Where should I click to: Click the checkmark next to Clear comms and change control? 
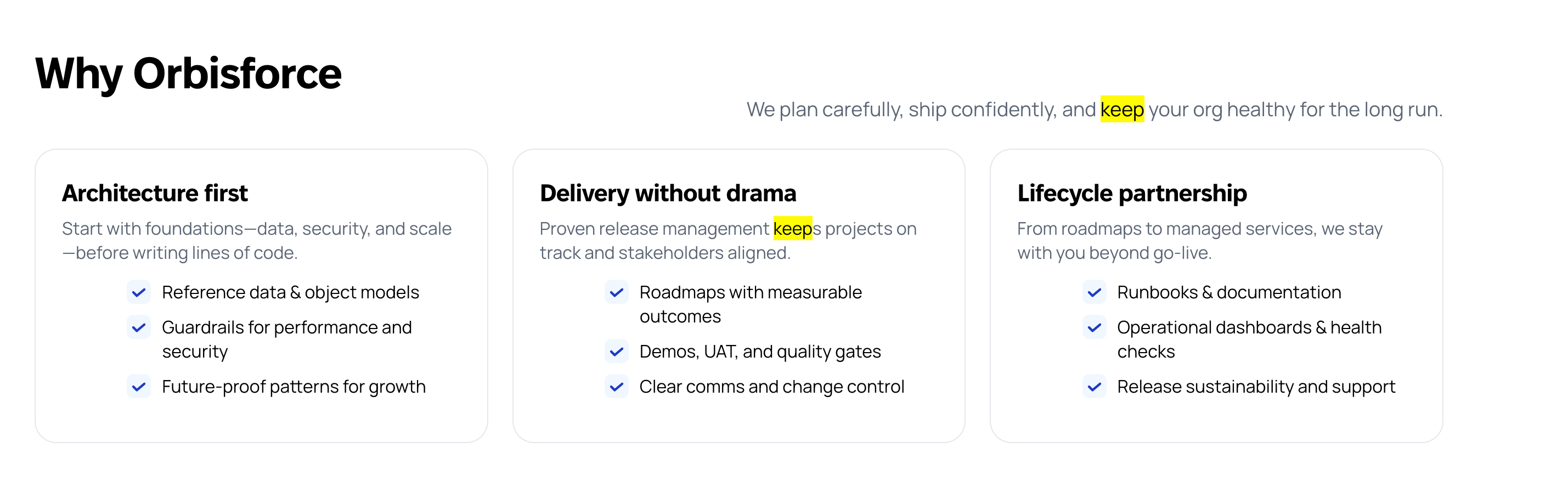pyautogui.click(x=616, y=387)
